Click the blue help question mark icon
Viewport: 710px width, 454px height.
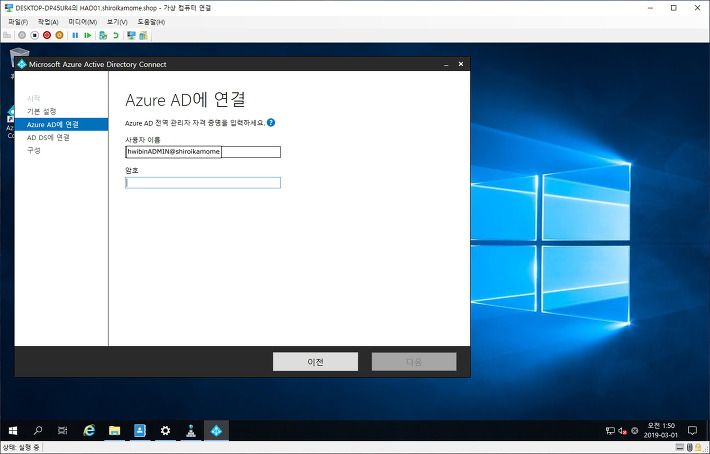click(x=271, y=123)
